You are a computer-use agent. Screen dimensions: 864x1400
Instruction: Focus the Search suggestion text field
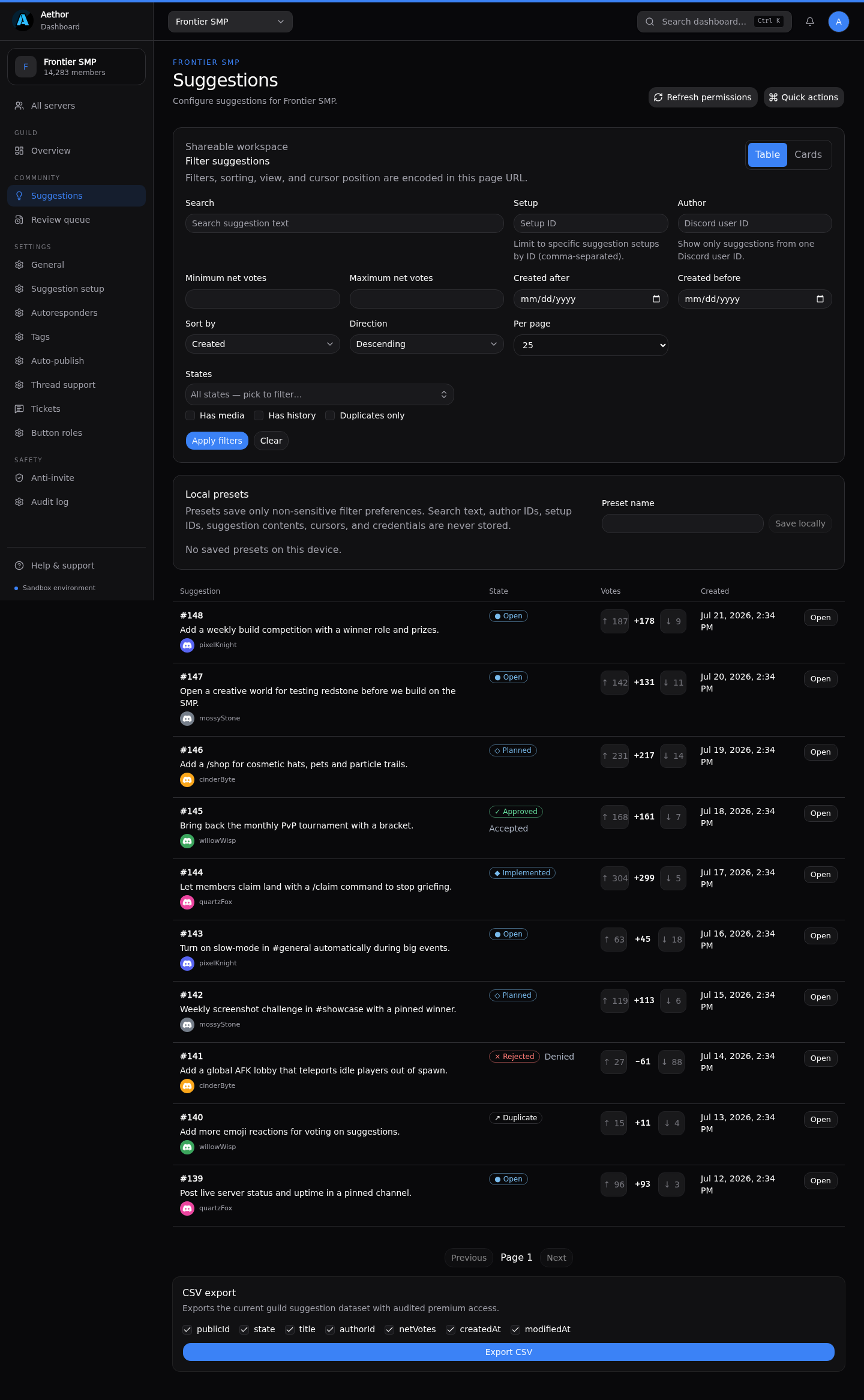[344, 223]
